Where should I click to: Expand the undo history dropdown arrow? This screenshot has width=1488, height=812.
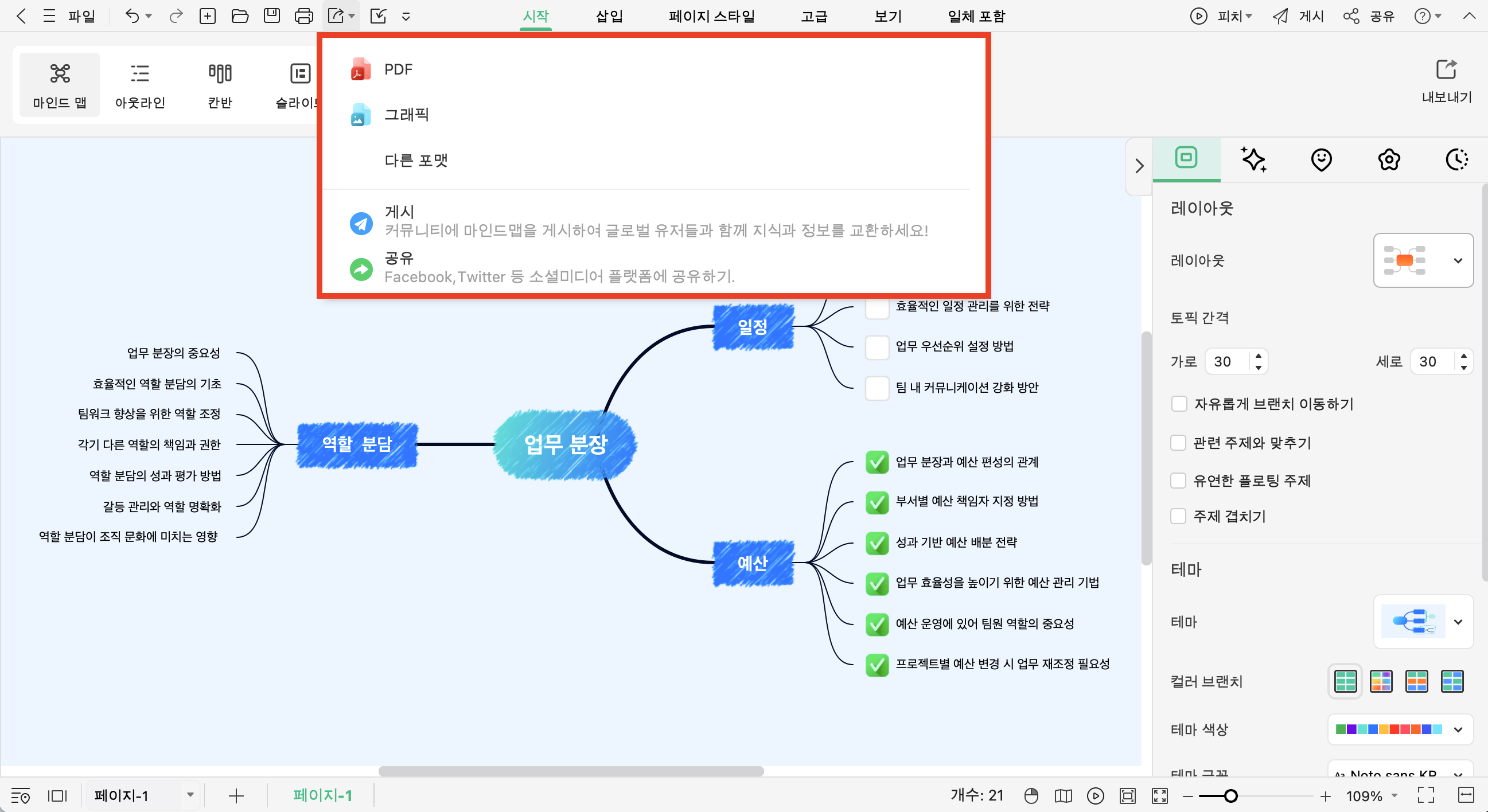click(x=149, y=16)
